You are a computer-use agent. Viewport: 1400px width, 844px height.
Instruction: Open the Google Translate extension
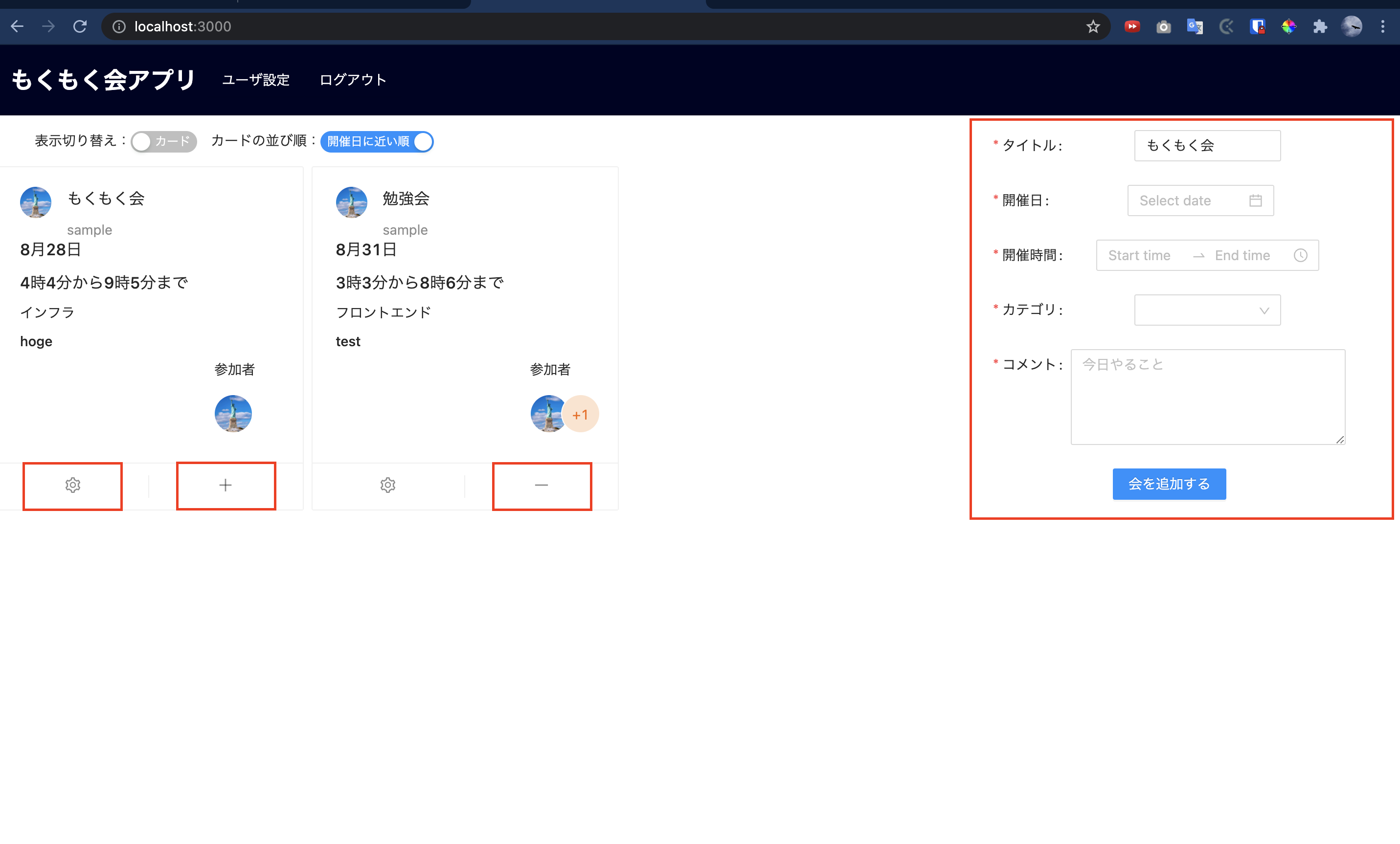coord(1195,27)
